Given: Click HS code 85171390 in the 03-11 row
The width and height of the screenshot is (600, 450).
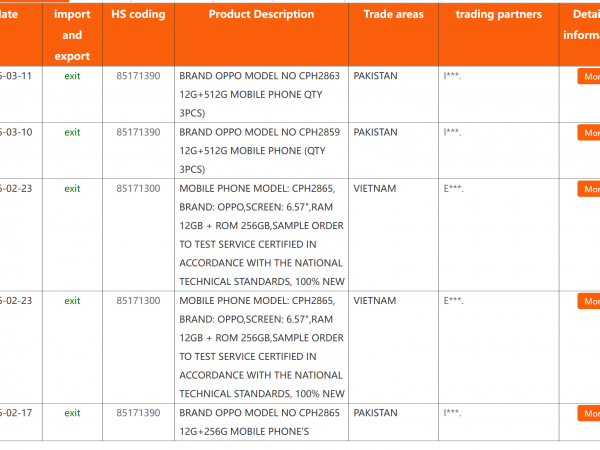Looking at the screenshot, I should pyautogui.click(x=139, y=76).
